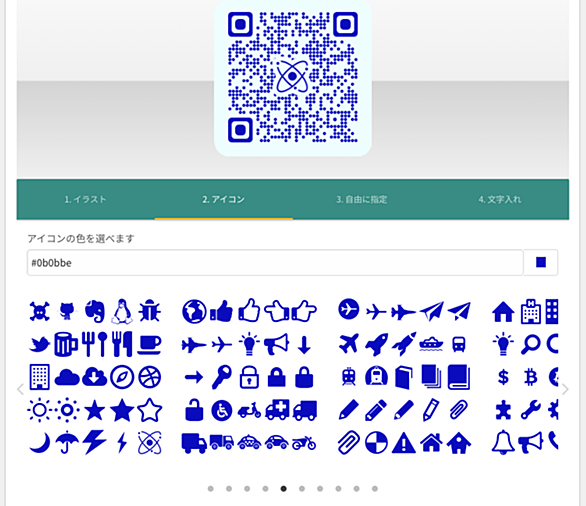
Task: Switch to the 1. イラスト tab
Action: 86,199
